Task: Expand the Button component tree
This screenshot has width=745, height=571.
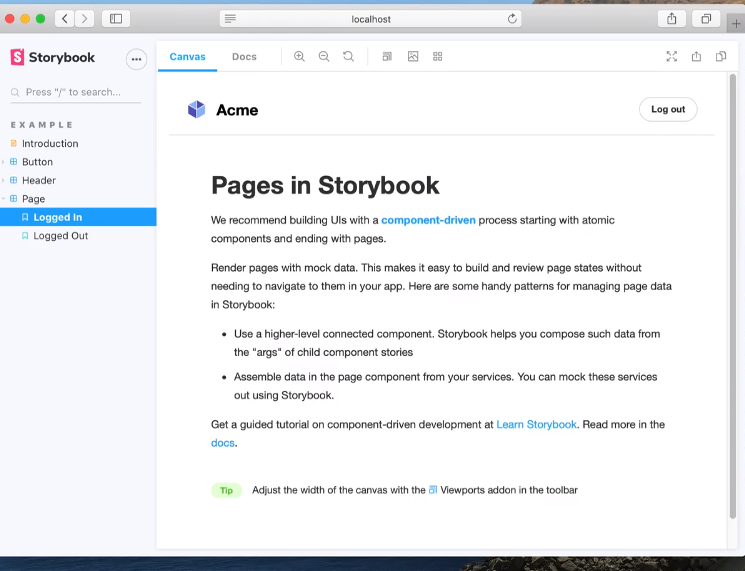Action: [x=3, y=162]
